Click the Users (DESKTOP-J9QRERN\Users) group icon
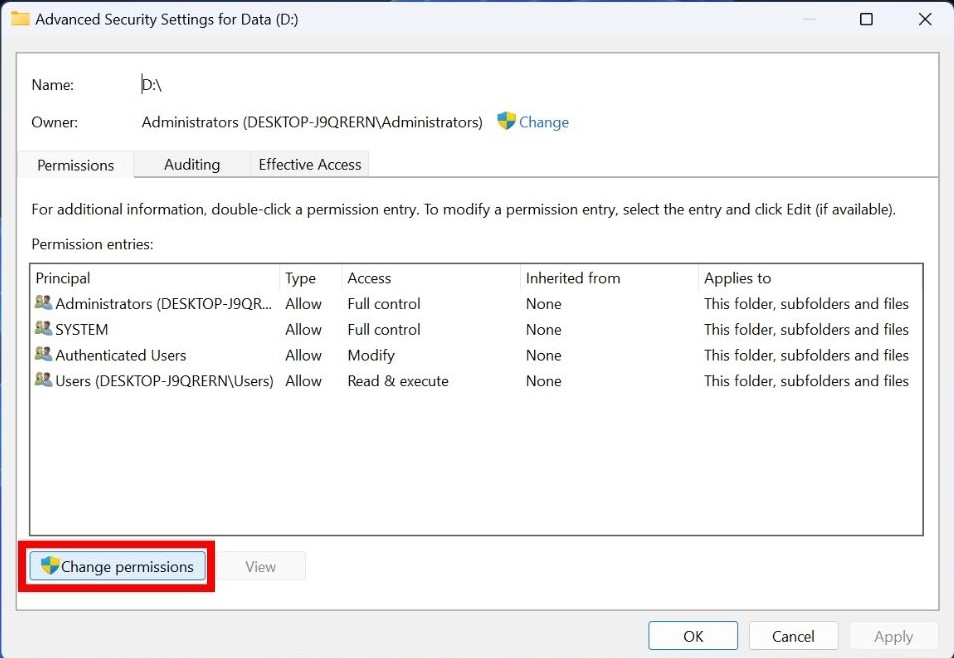The height and width of the screenshot is (658, 954). tap(44, 381)
